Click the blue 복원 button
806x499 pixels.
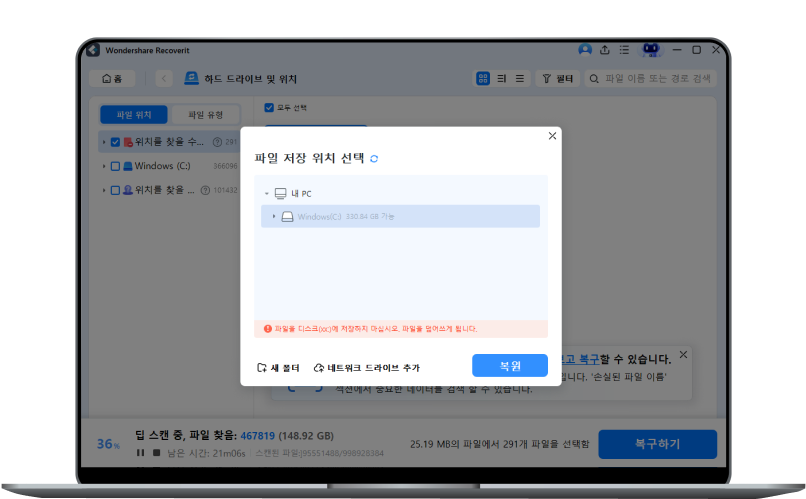click(509, 366)
